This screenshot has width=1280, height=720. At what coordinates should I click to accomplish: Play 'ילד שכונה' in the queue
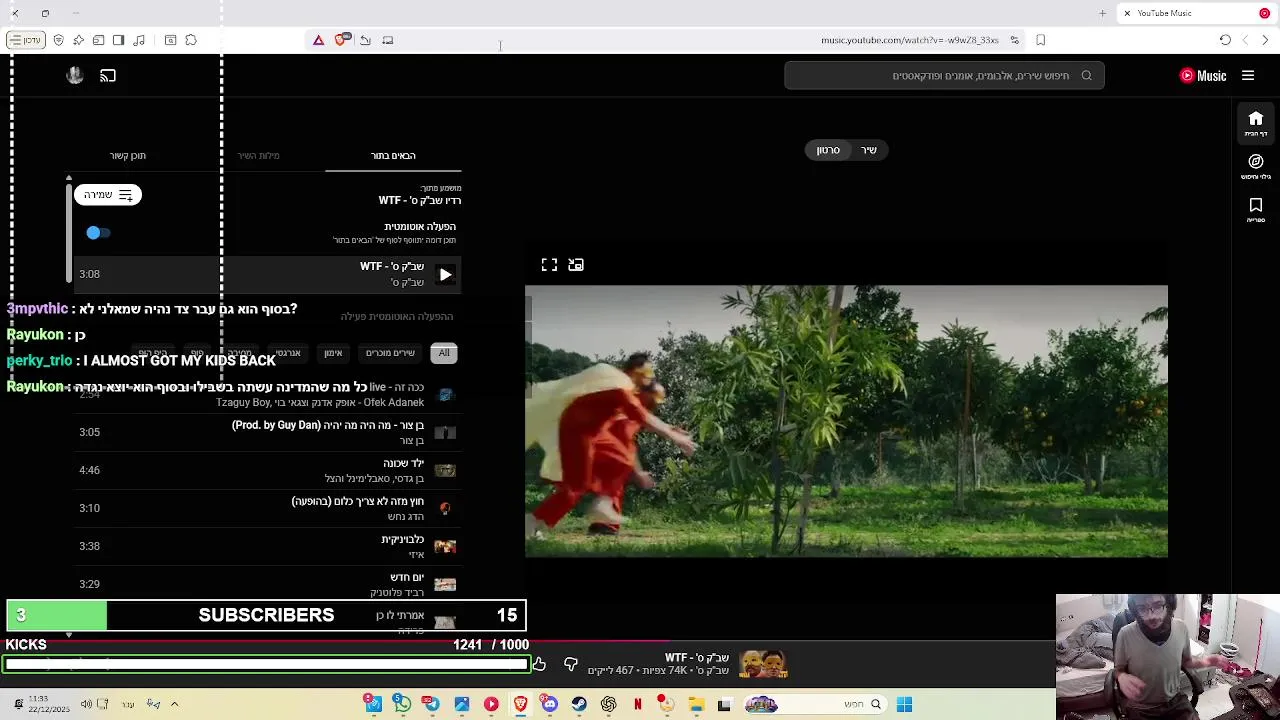268,470
